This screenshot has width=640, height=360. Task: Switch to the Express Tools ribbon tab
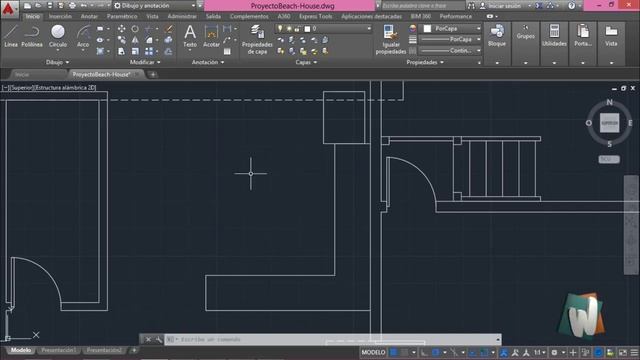click(x=316, y=16)
